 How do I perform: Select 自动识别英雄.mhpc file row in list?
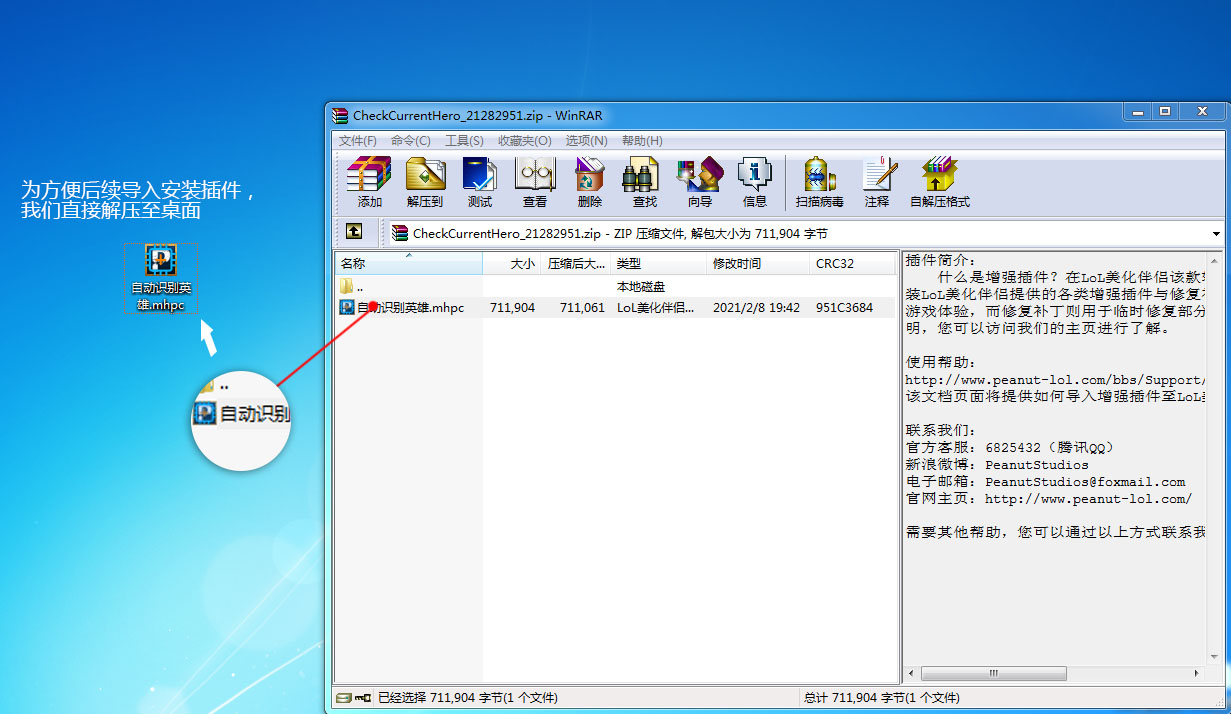(x=615, y=308)
